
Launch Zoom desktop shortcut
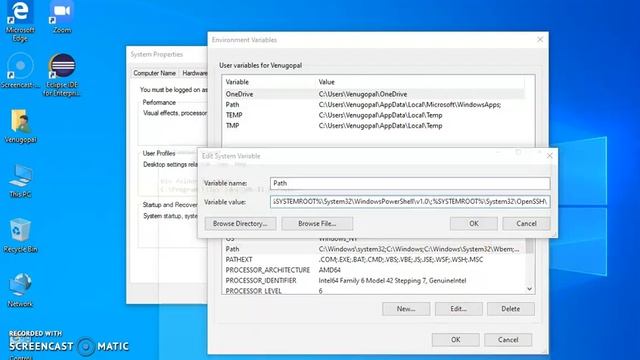coord(62,17)
